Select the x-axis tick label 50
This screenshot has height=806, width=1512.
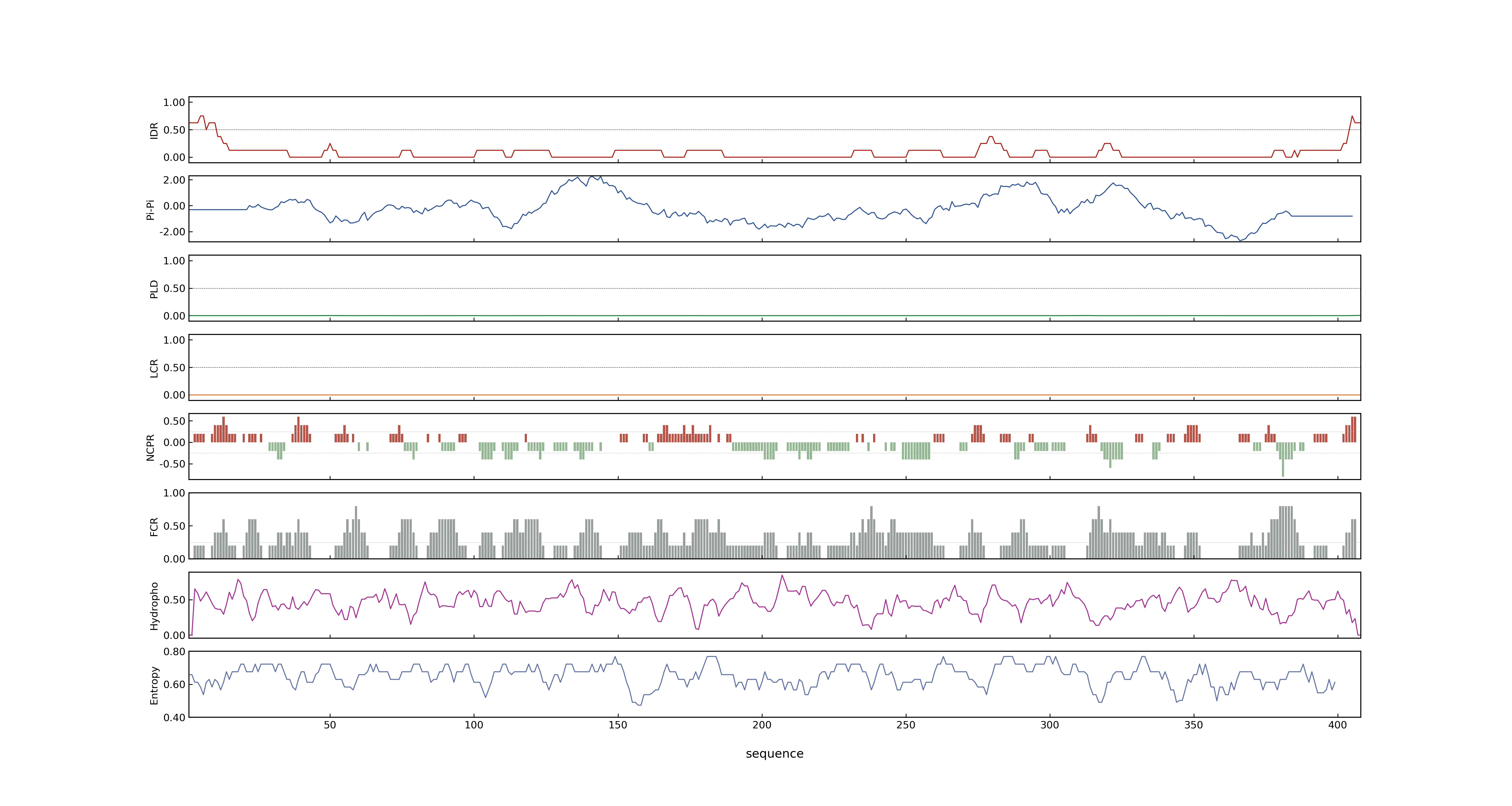[330, 725]
